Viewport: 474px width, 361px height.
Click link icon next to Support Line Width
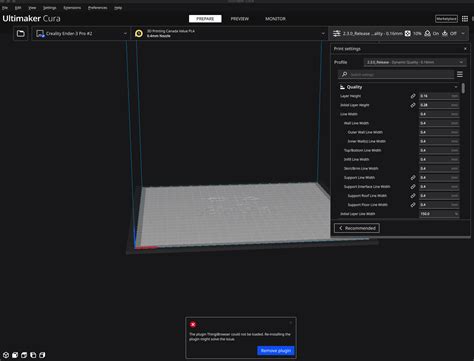point(413,178)
